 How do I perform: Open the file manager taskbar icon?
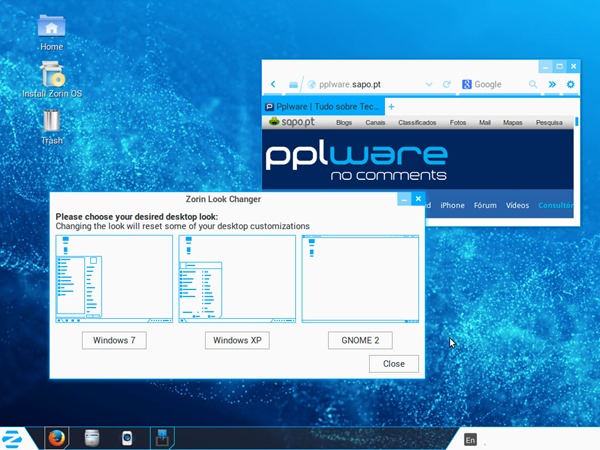92,438
